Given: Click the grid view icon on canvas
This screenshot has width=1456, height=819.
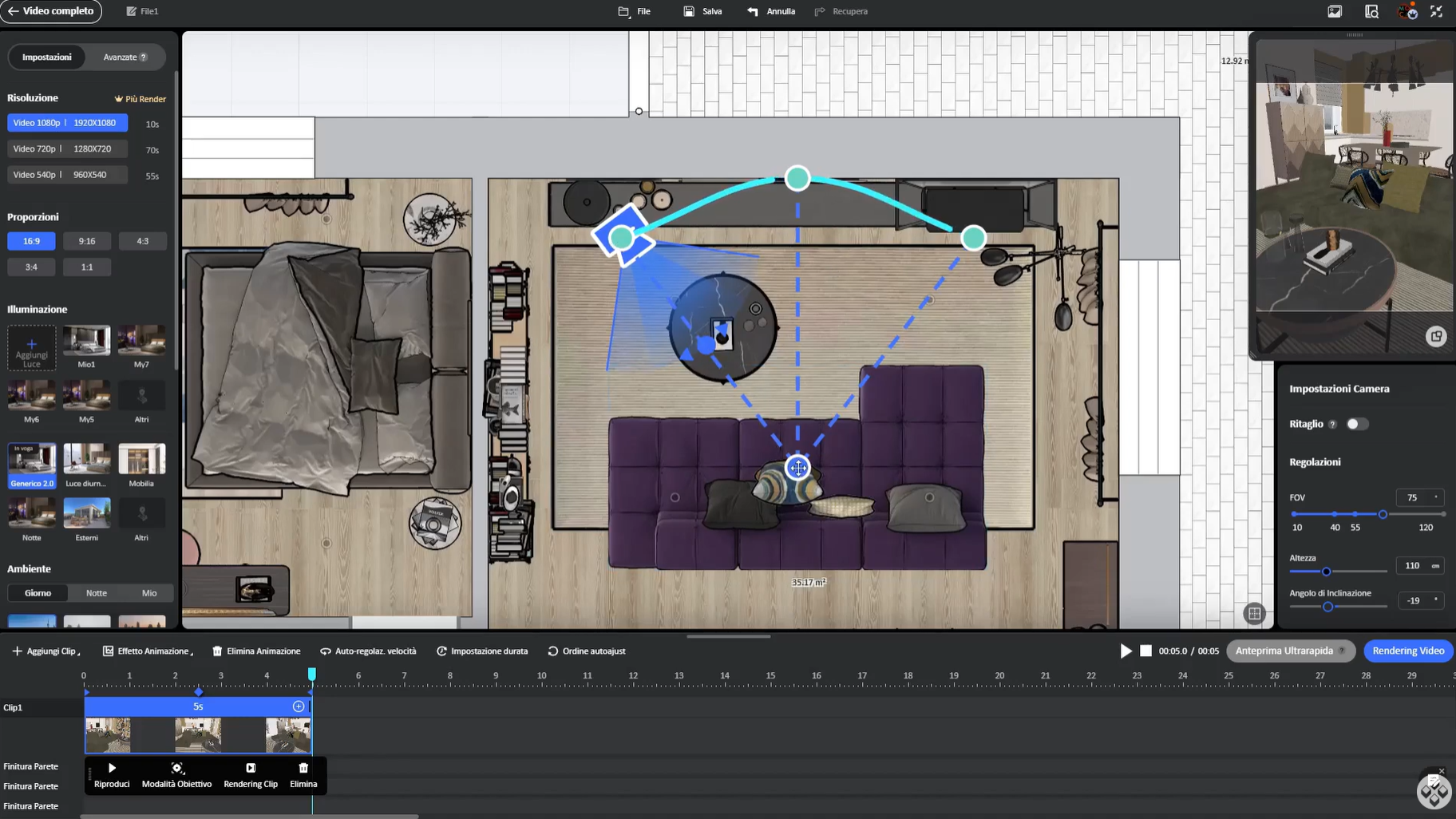Looking at the screenshot, I should [x=1254, y=613].
